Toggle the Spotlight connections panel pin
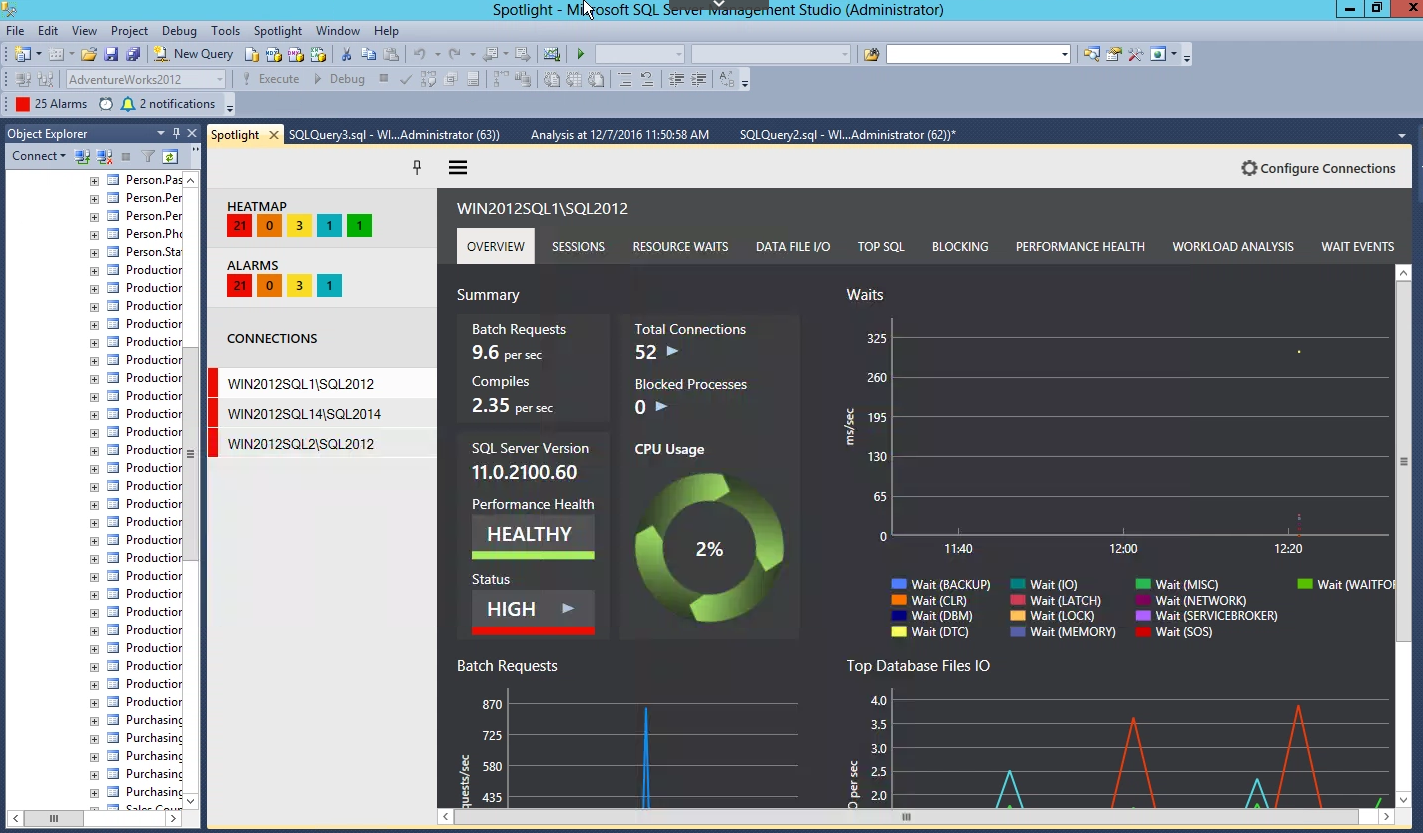Viewport: 1423px width, 833px height. pyautogui.click(x=417, y=168)
